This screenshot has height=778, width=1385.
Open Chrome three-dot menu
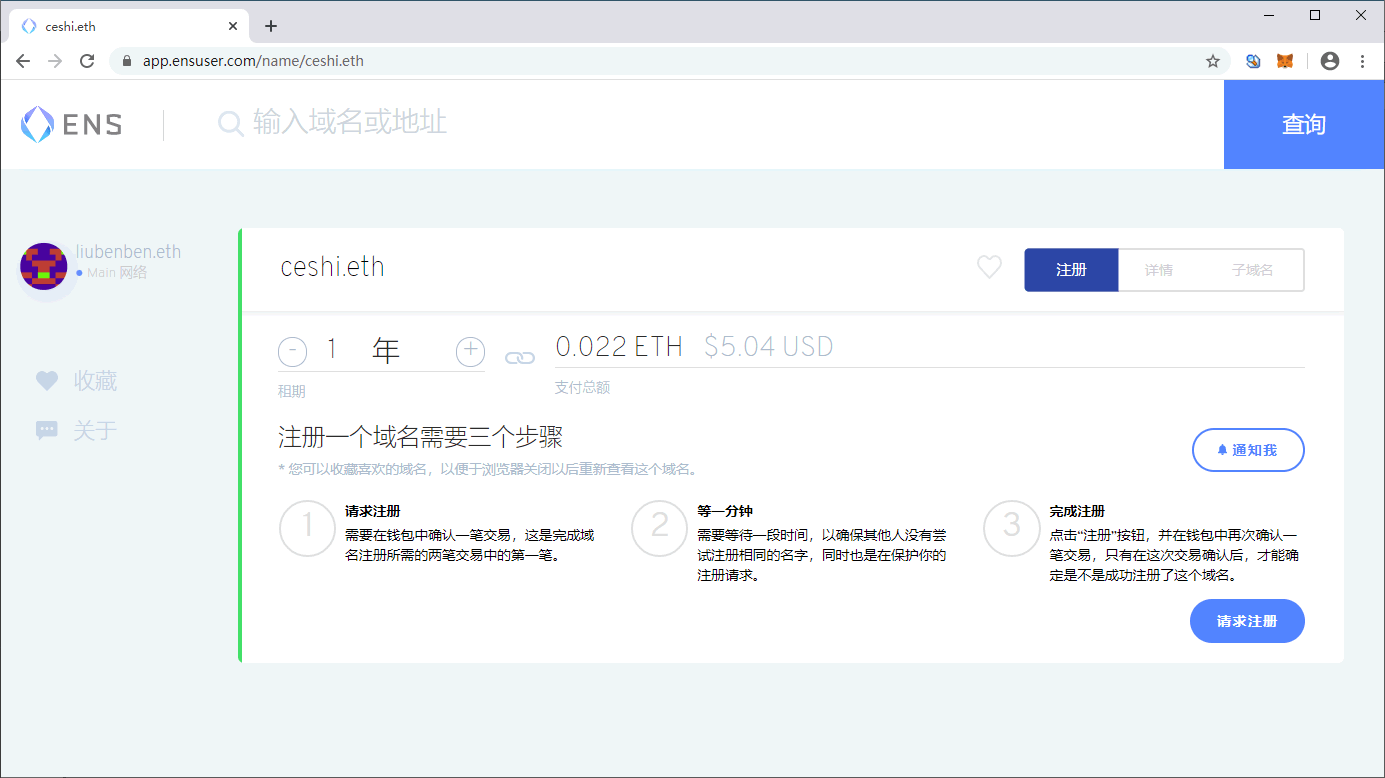point(1362,61)
